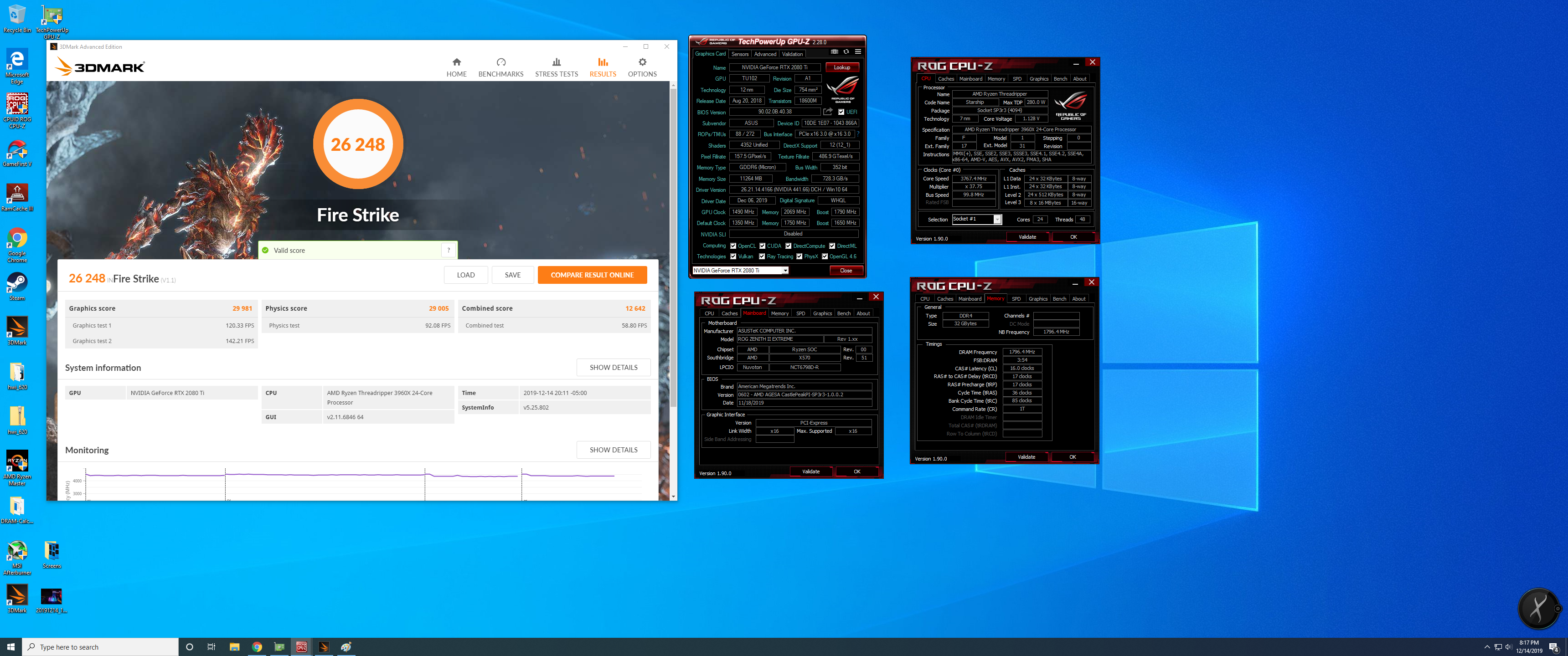This screenshot has height=656, width=1568.
Task: Open Bench tab in the Memory CPU-Z window
Action: 1059,299
